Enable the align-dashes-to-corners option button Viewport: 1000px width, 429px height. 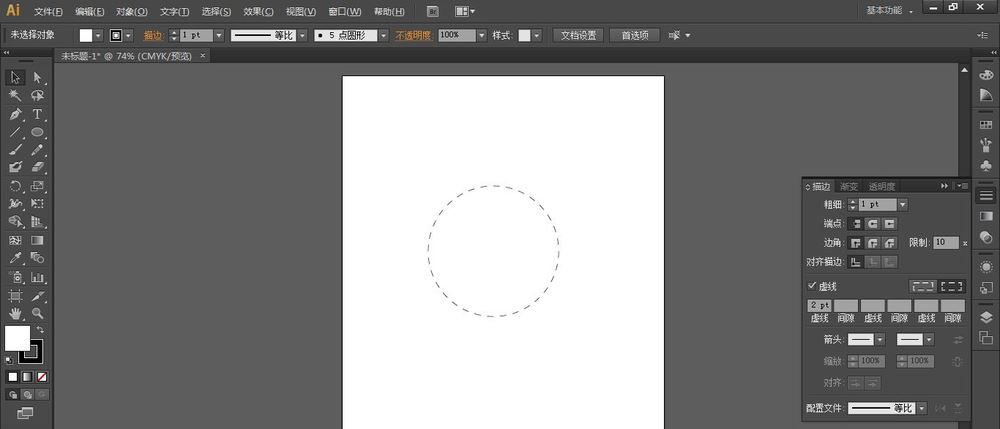[951, 286]
